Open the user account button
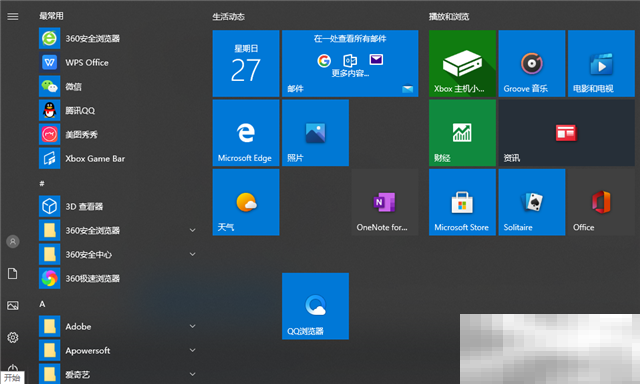Image resolution: width=640 pixels, height=384 pixels. [x=13, y=242]
